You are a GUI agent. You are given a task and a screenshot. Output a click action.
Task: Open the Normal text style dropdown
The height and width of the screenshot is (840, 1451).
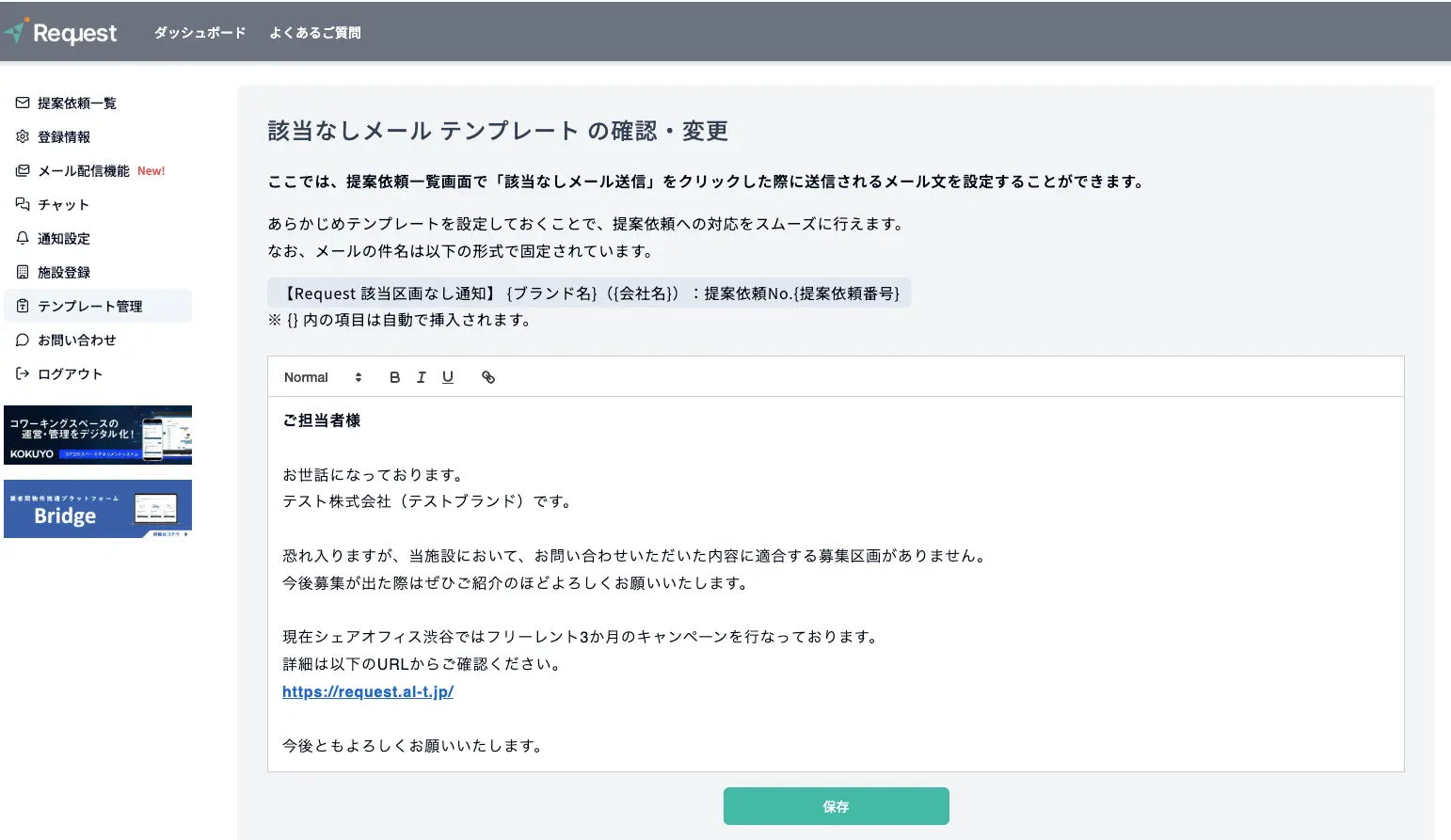(323, 377)
